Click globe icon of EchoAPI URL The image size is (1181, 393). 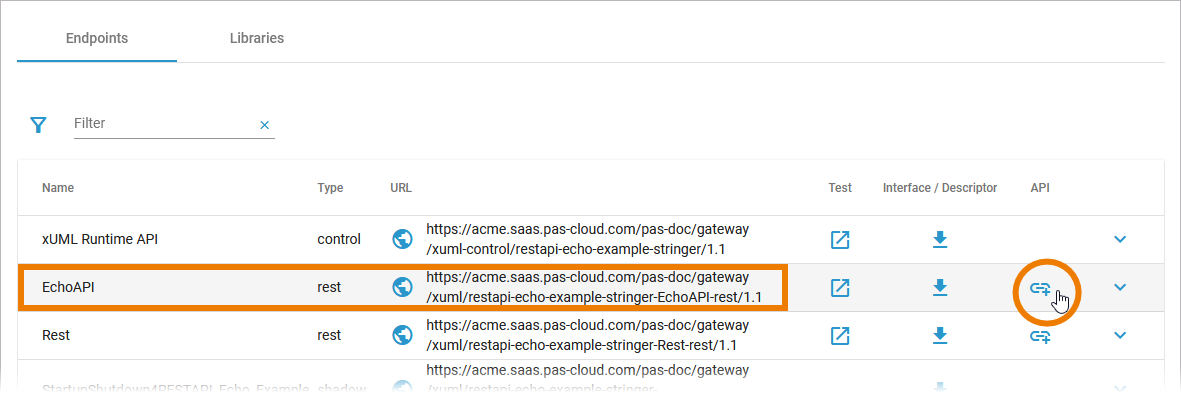(403, 287)
